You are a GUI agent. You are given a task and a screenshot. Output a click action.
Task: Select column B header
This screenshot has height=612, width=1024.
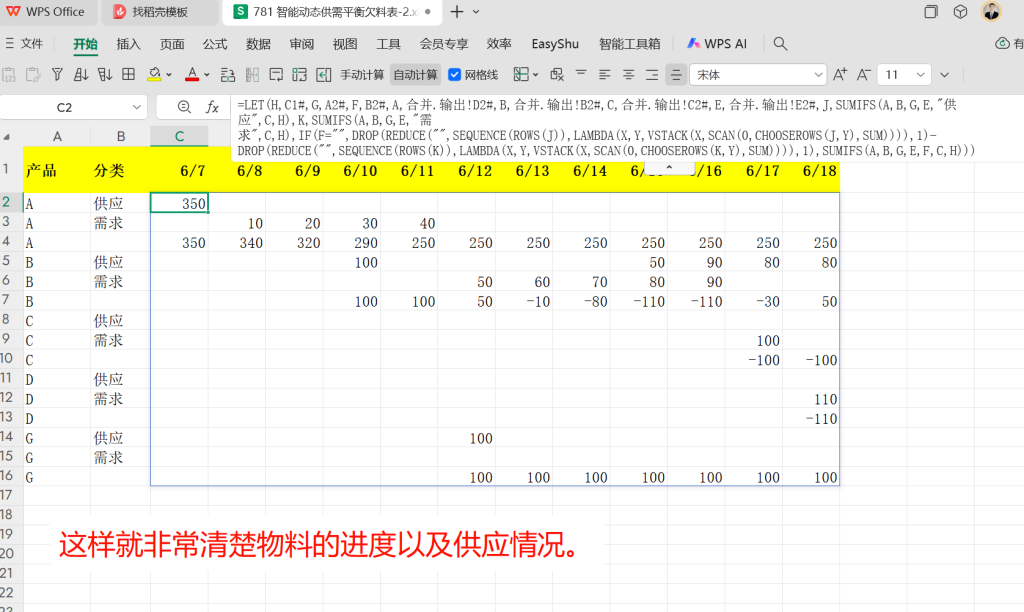[121, 137]
